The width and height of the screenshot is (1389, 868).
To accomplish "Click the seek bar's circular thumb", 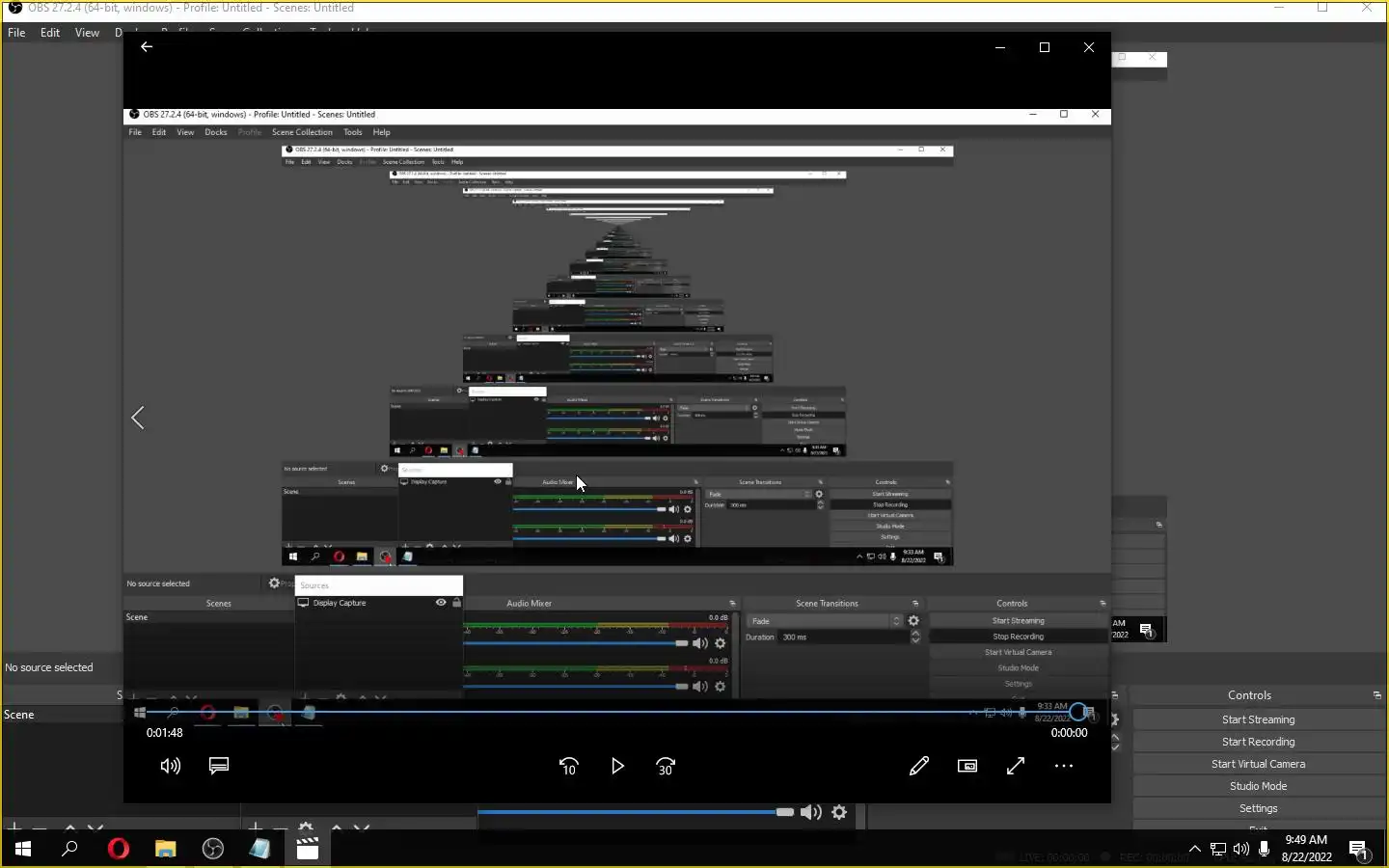I will [x=1078, y=712].
